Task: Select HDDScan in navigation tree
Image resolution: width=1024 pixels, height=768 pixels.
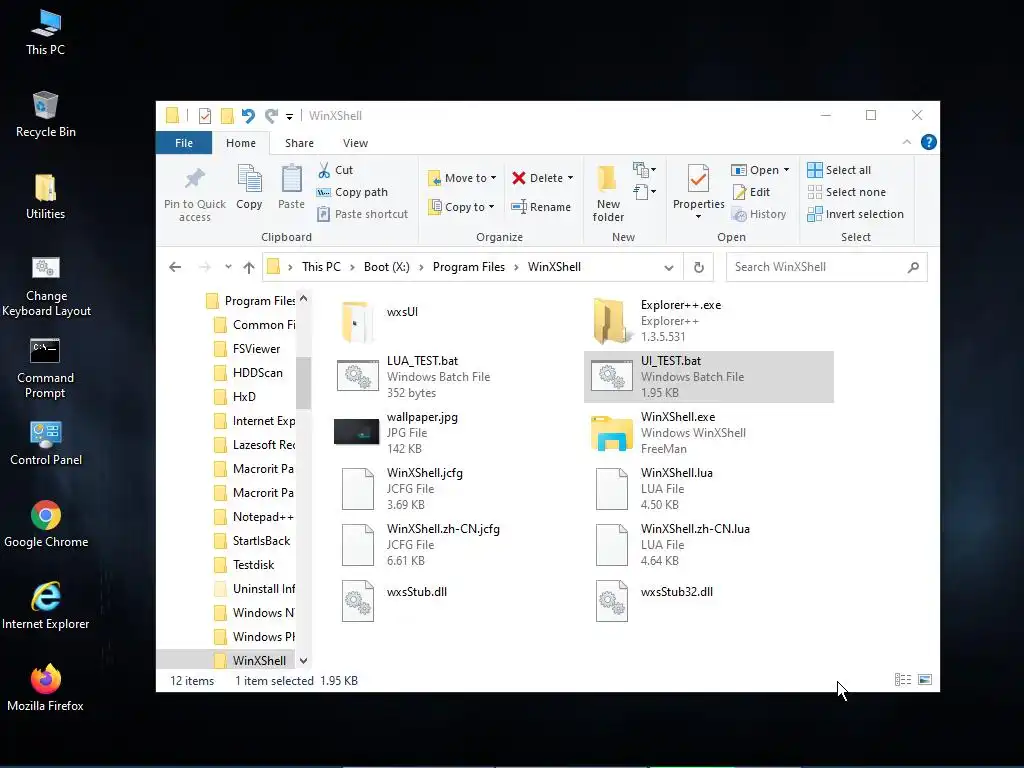Action: [x=257, y=373]
